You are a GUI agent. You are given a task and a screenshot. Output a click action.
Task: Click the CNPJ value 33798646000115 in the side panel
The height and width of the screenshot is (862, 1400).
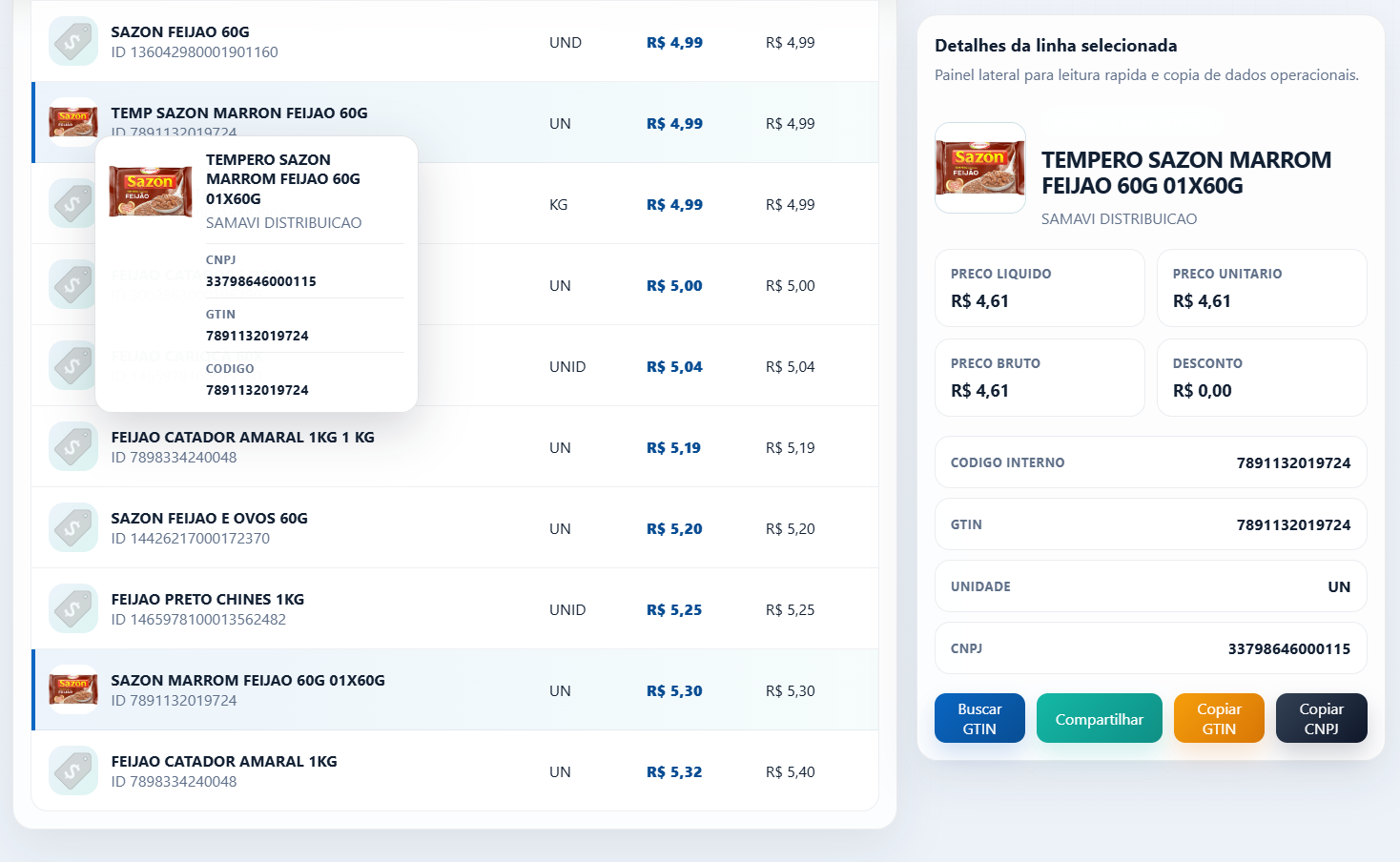pyautogui.click(x=1289, y=648)
